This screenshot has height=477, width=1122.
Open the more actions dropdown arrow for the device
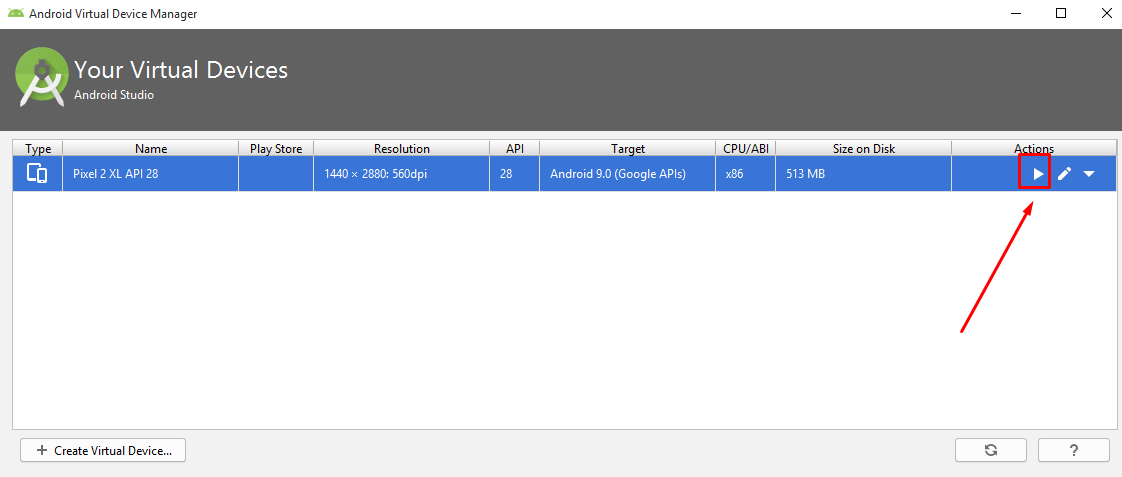[x=1089, y=174]
